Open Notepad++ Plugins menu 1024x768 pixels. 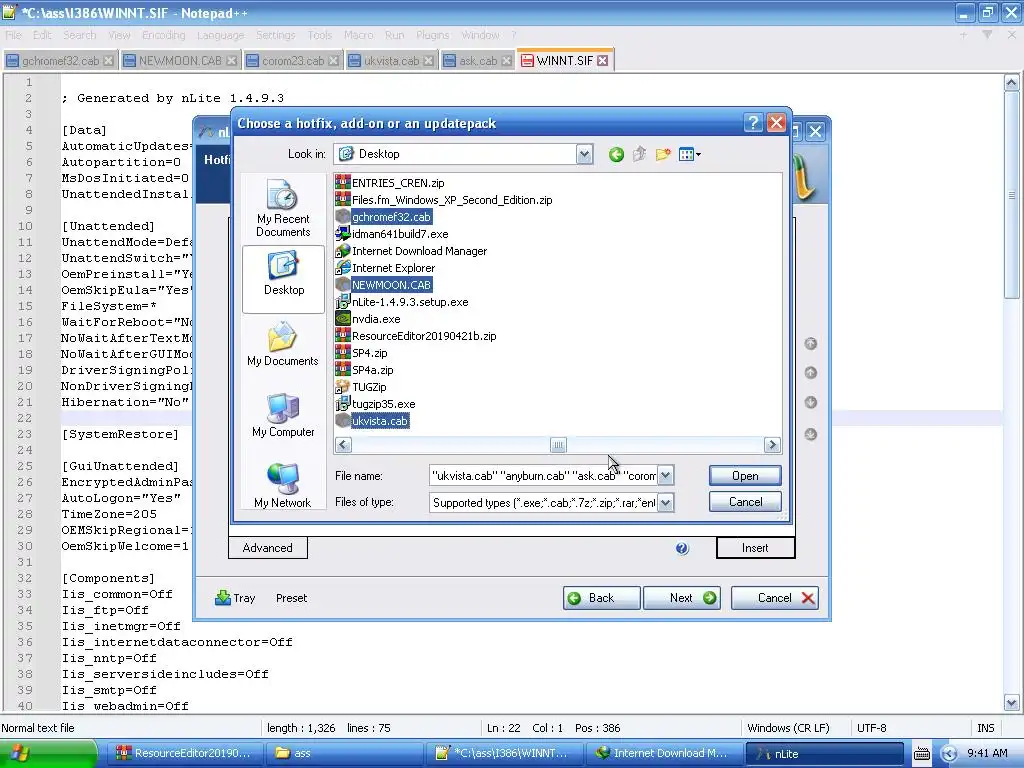coord(432,35)
